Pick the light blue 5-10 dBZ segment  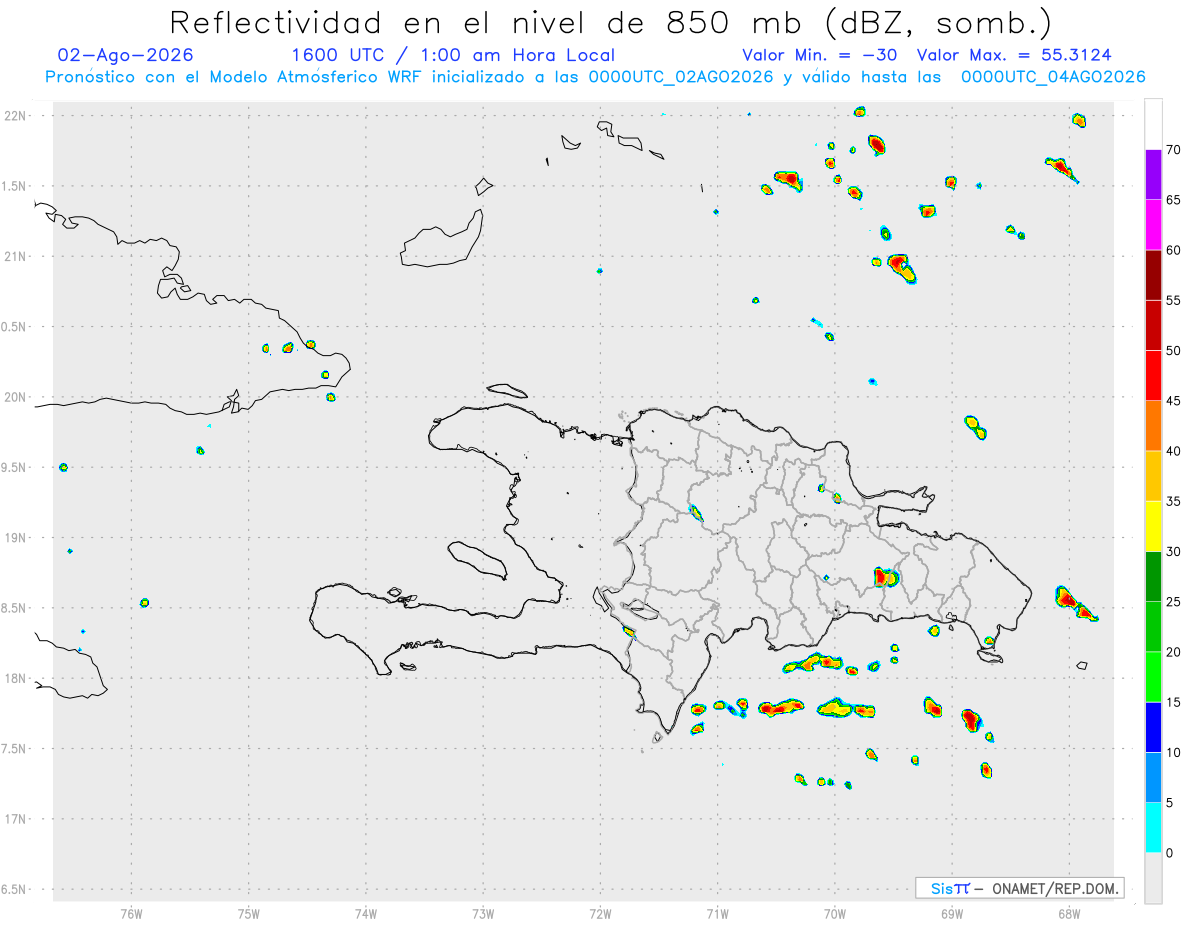[1153, 778]
